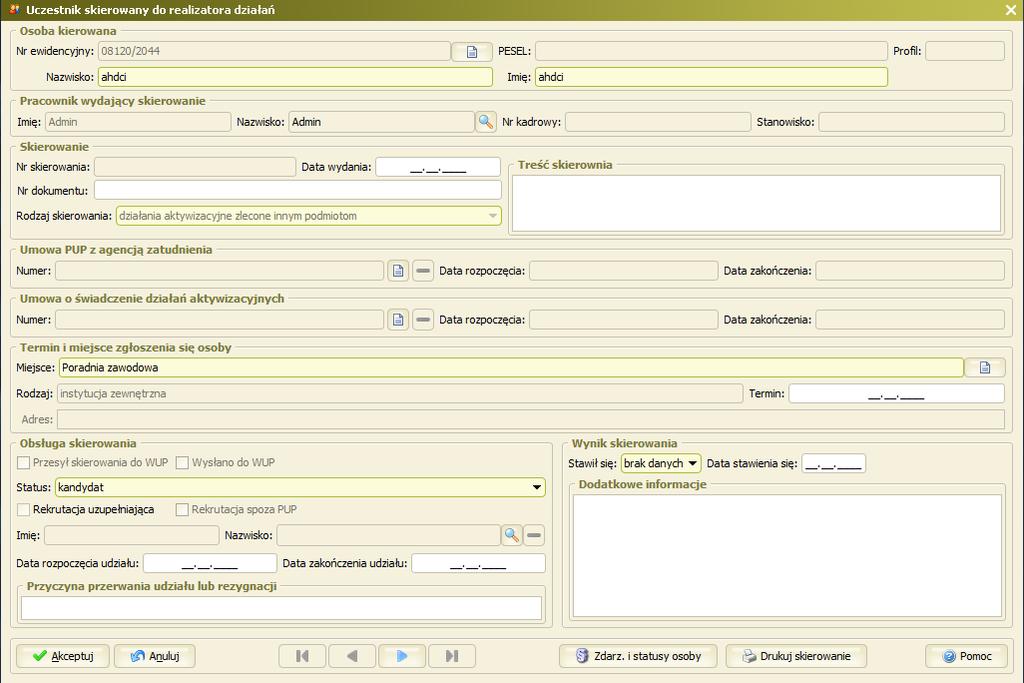Click the Nr dokumentu input field
The width and height of the screenshot is (1024, 683).
[x=298, y=191]
